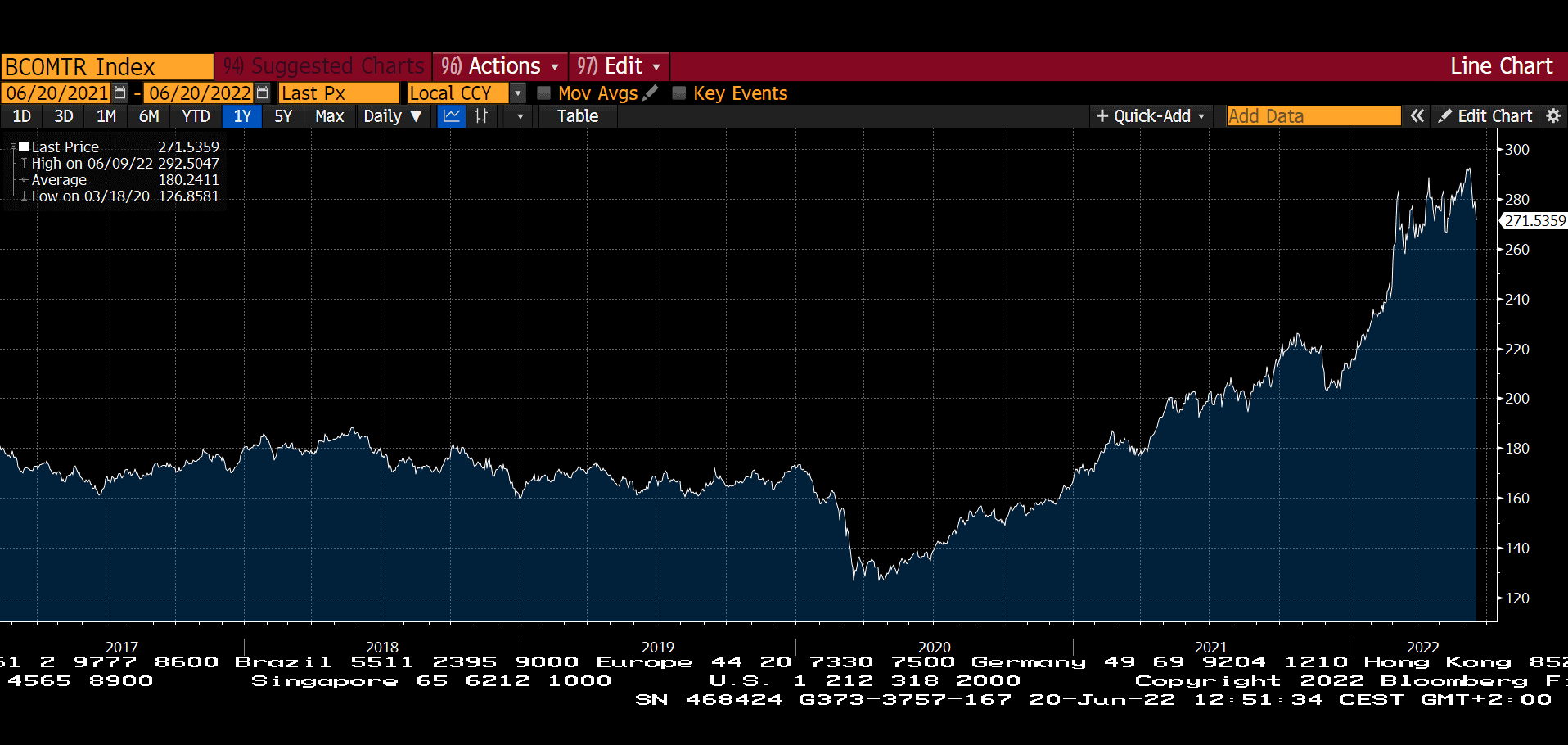Screen dimensions: 1568x745
Task: Click the white Last Price legend square
Action: [24, 147]
